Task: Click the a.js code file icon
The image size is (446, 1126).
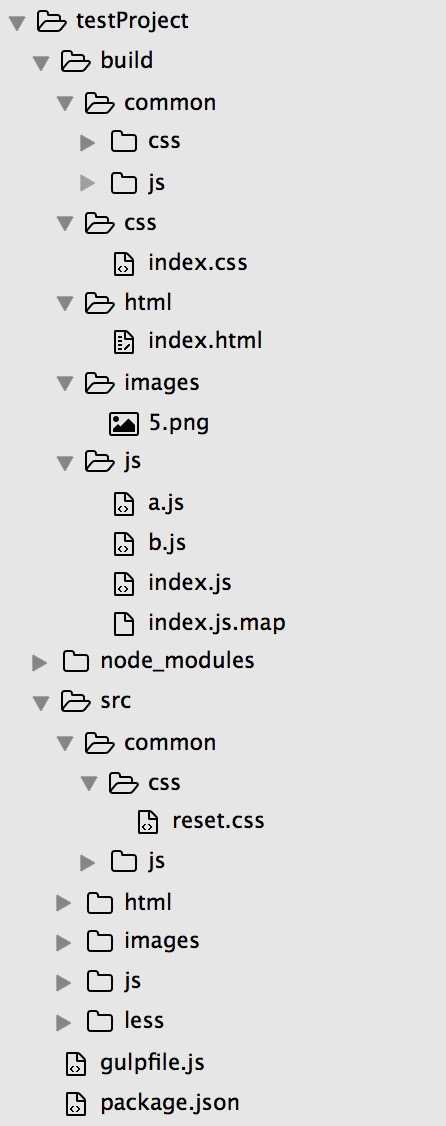Action: (x=124, y=505)
